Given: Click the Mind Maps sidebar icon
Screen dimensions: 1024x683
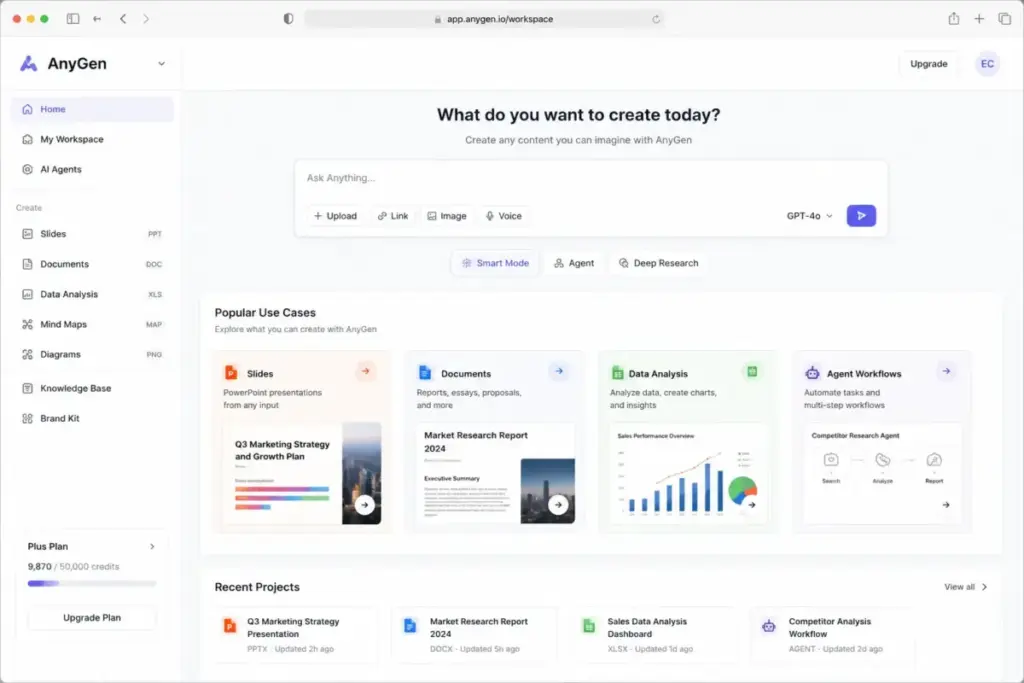Looking at the screenshot, I should pyautogui.click(x=27, y=325).
